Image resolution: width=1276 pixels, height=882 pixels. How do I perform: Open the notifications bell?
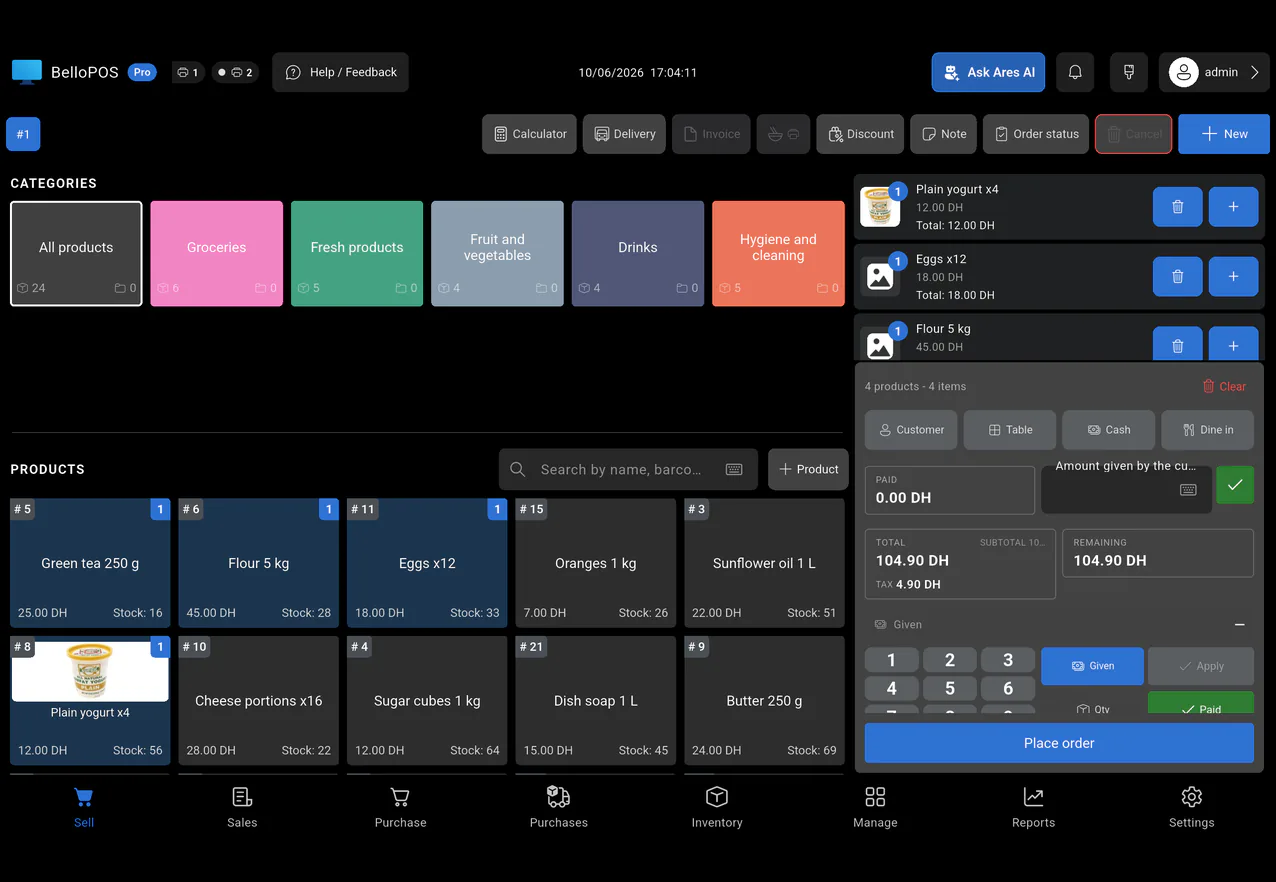[1075, 72]
